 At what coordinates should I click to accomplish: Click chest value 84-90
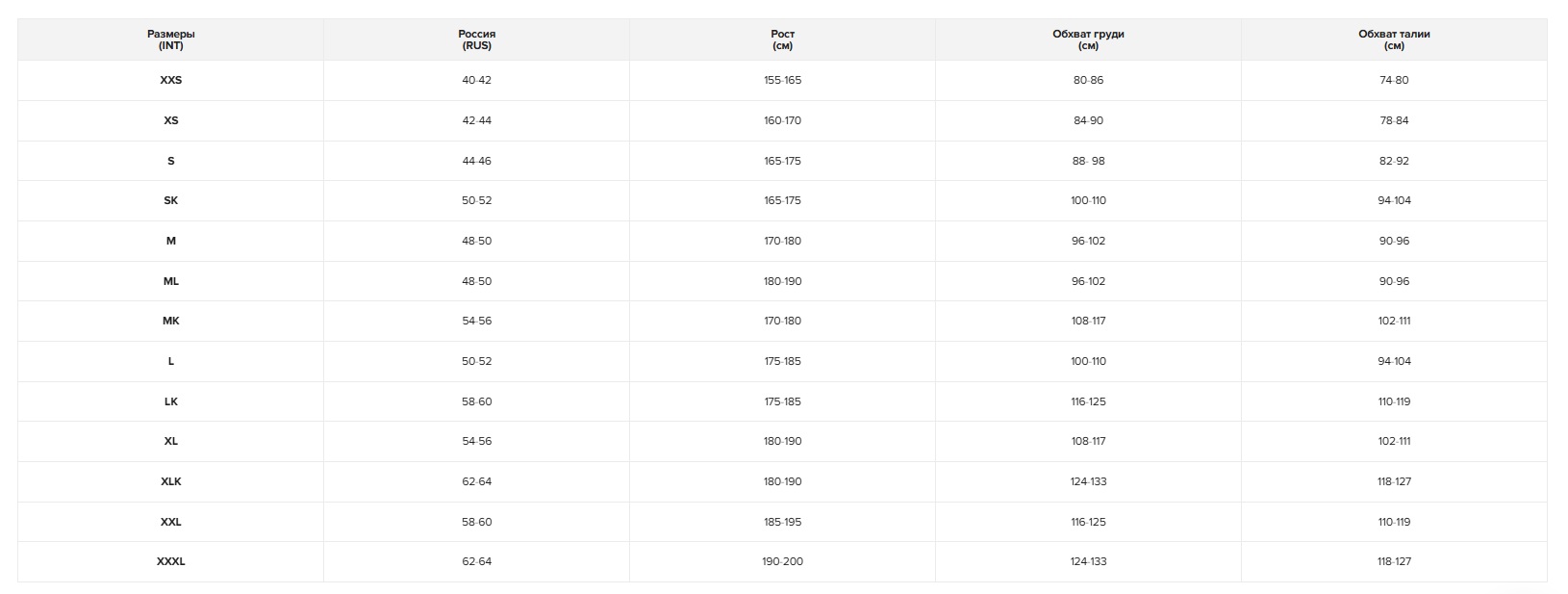(1088, 121)
